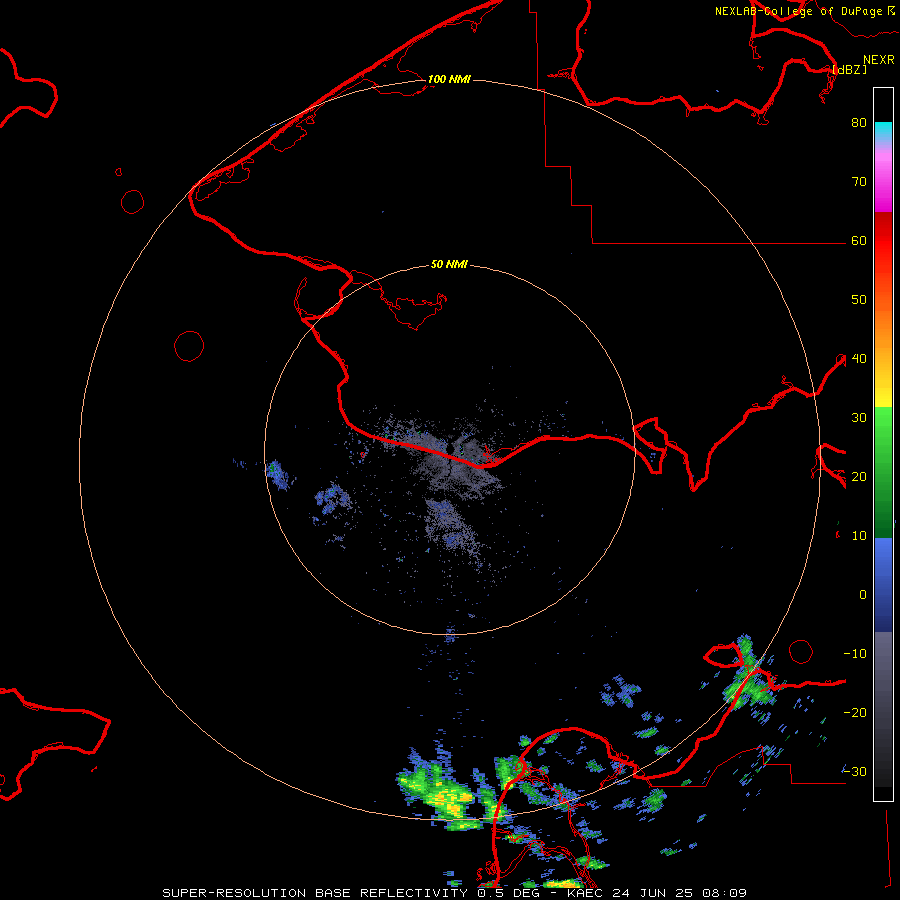Image resolution: width=900 pixels, height=900 pixels.
Task: Click the NEXR label near the legend
Action: coord(879,59)
